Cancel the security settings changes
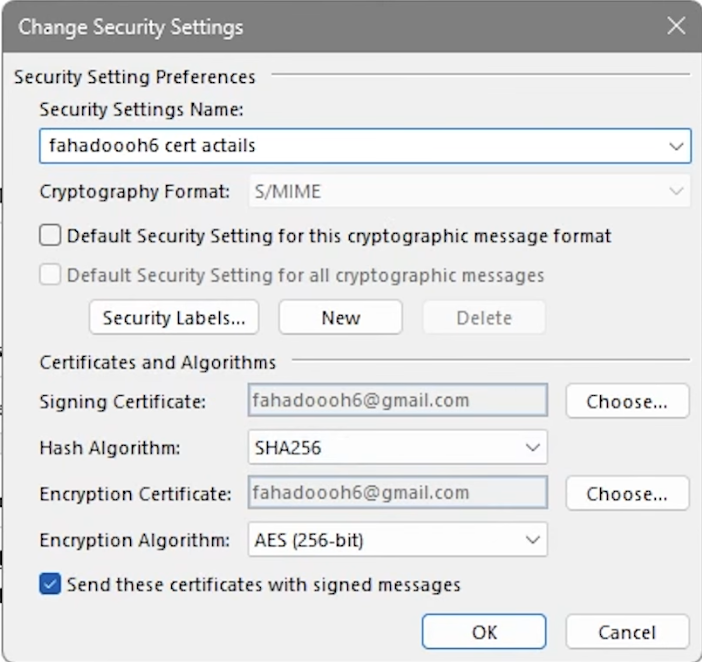The height and width of the screenshot is (662, 702). pos(627,632)
